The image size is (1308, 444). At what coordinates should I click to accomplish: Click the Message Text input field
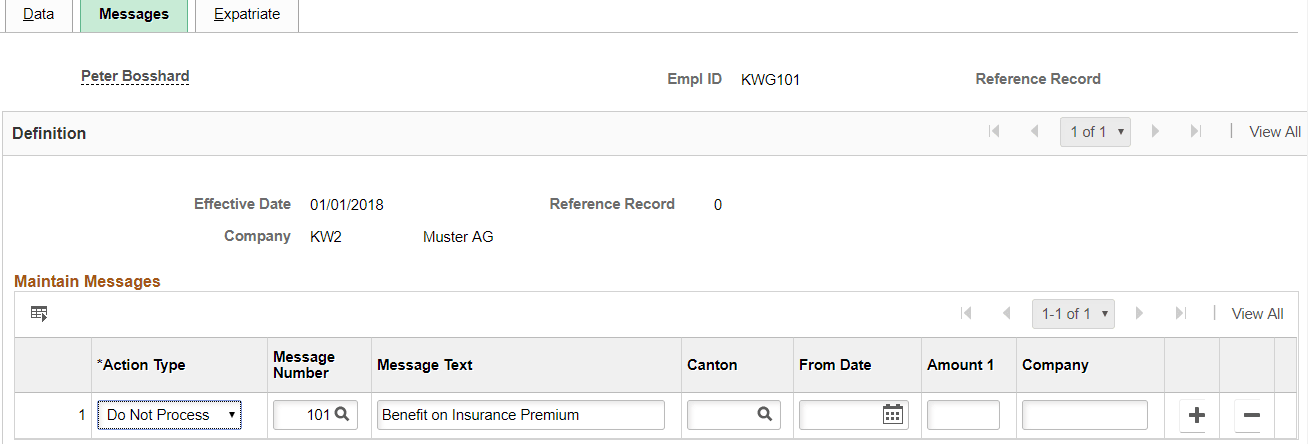coord(520,415)
